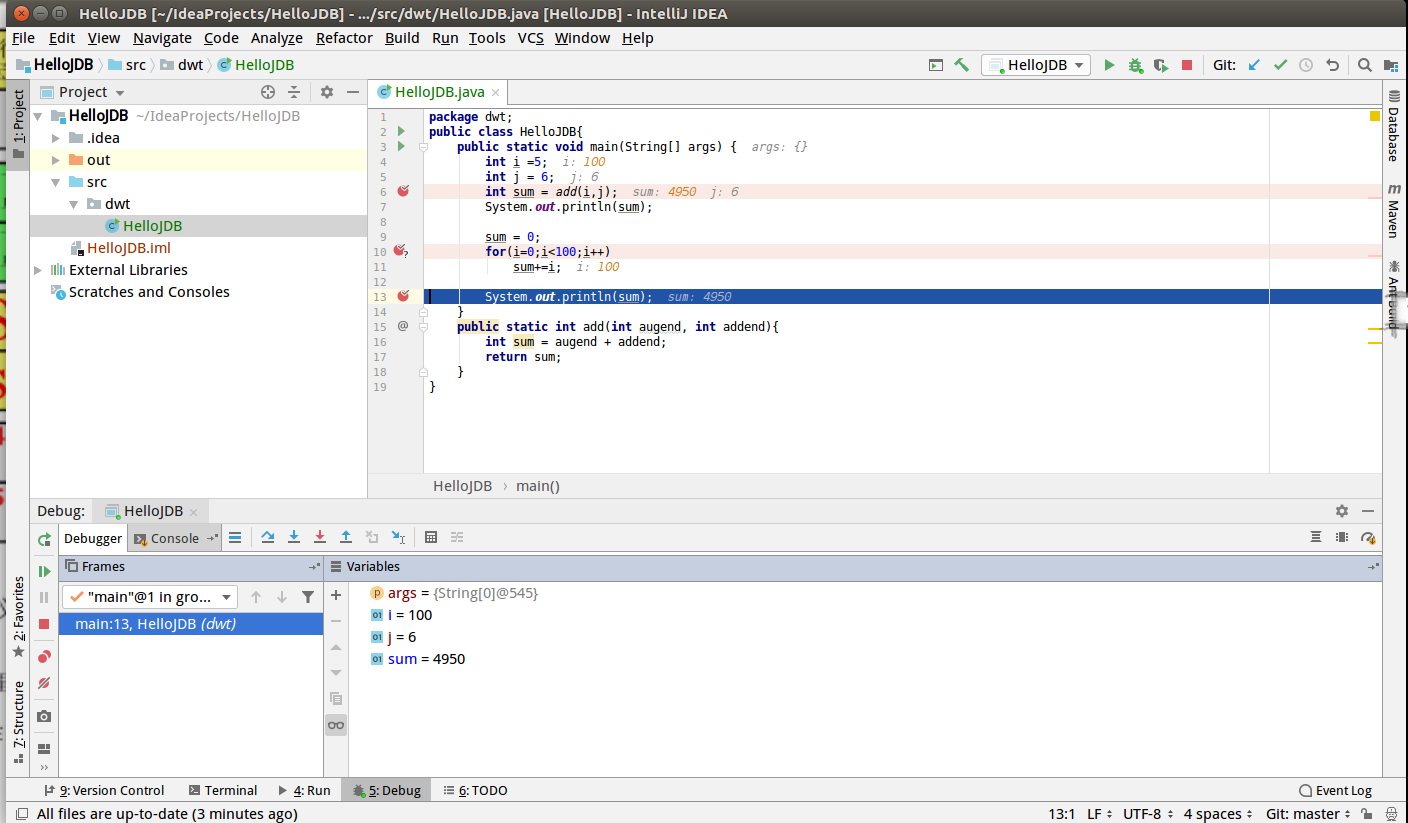Start debugging with the bug icon
Image resolution: width=1408 pixels, height=823 pixels.
click(x=1135, y=65)
